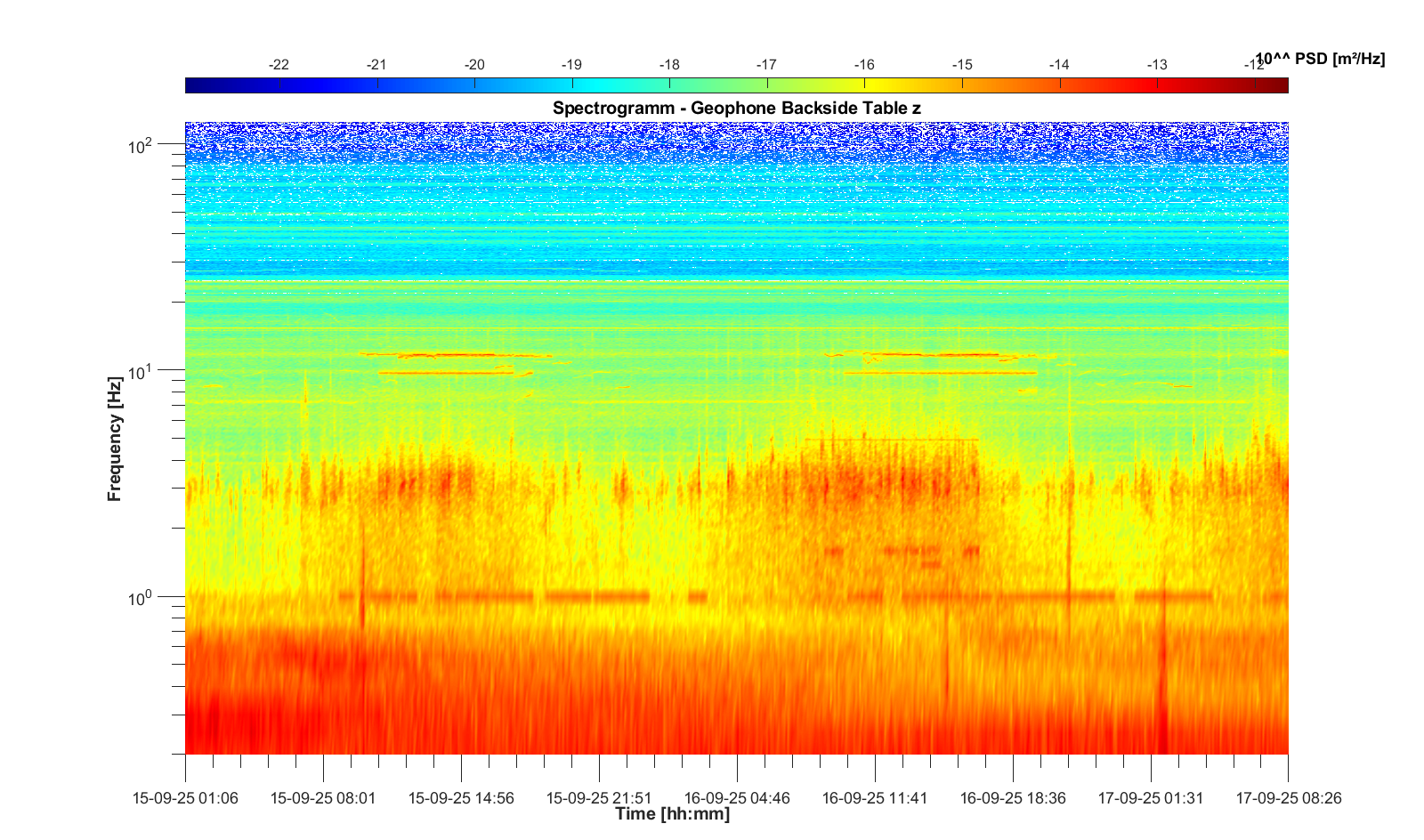Click the '17-09-25 08:26' time tick label
This screenshot has height=840, width=1424.
tap(1288, 798)
